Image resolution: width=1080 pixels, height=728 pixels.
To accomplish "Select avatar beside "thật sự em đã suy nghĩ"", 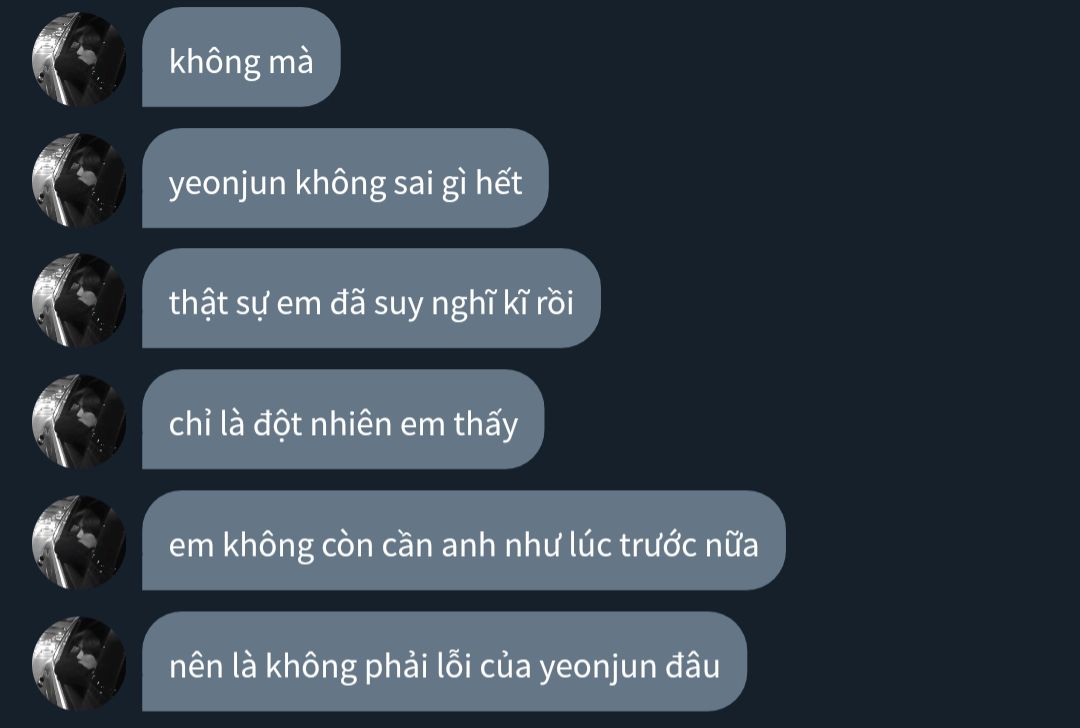I will 79,300.
